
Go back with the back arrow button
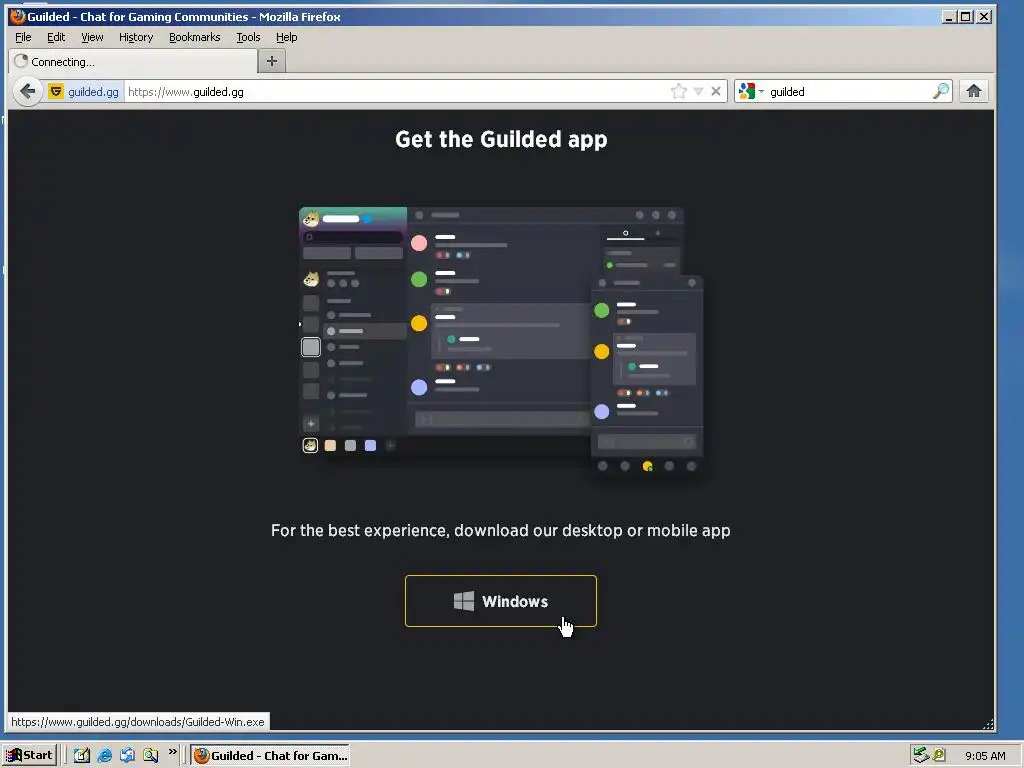(x=27, y=91)
